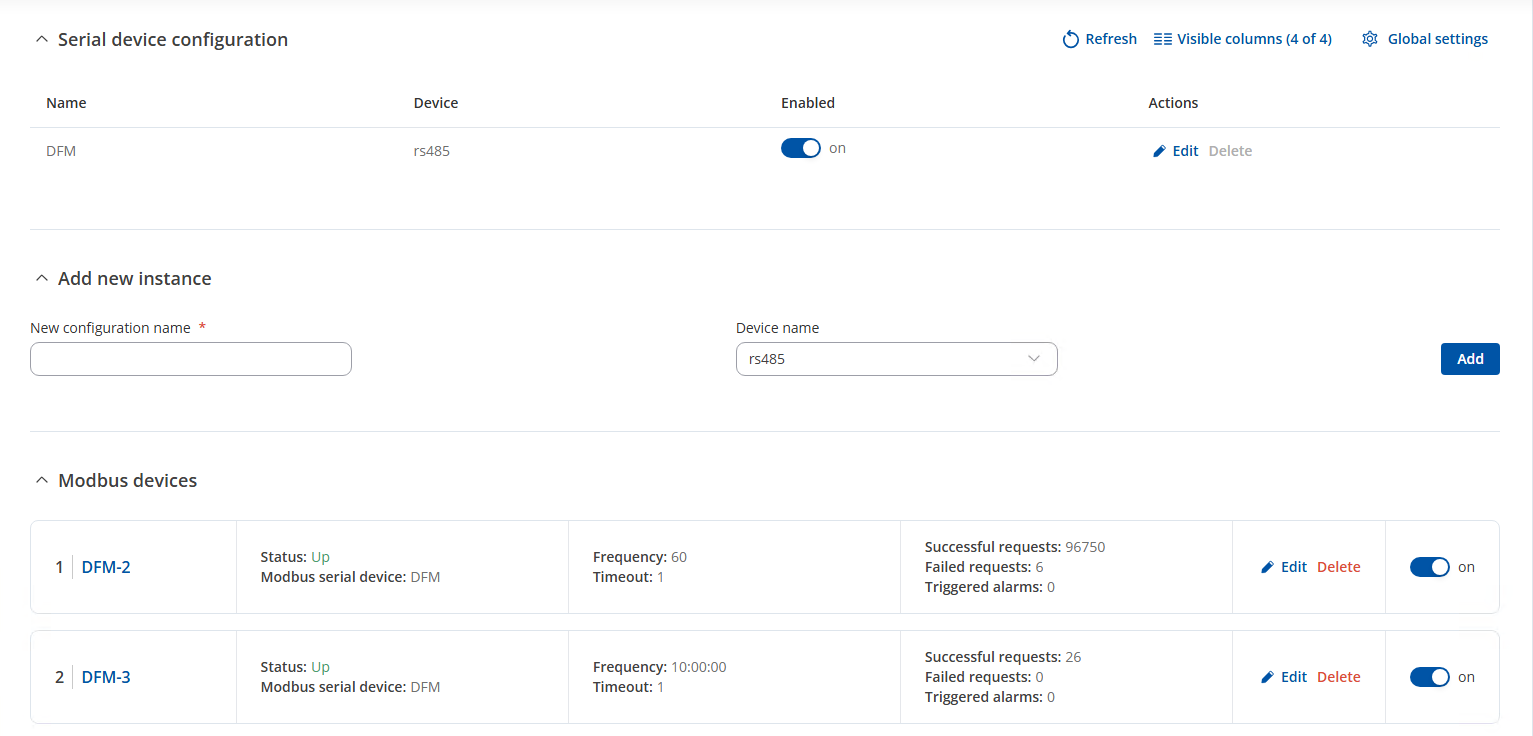Image resolution: width=1533 pixels, height=736 pixels.
Task: Click the pencil edit icon for DFM-2
Action: 1268,567
